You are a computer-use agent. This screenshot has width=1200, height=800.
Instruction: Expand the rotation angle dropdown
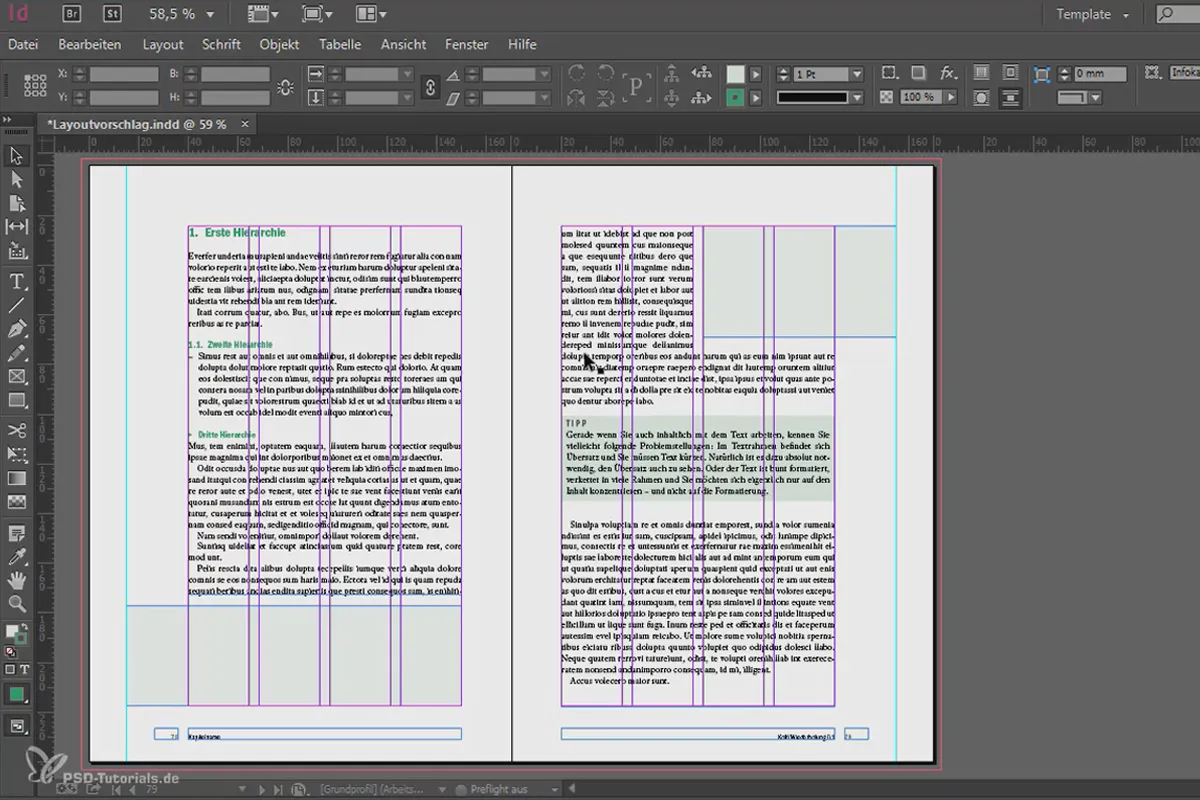pyautogui.click(x=546, y=74)
